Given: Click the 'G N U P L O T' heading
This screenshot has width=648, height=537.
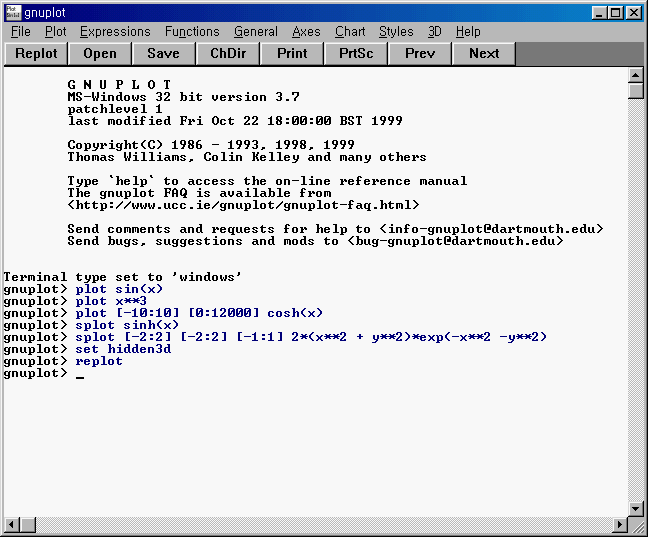Looking at the screenshot, I should click(119, 85).
